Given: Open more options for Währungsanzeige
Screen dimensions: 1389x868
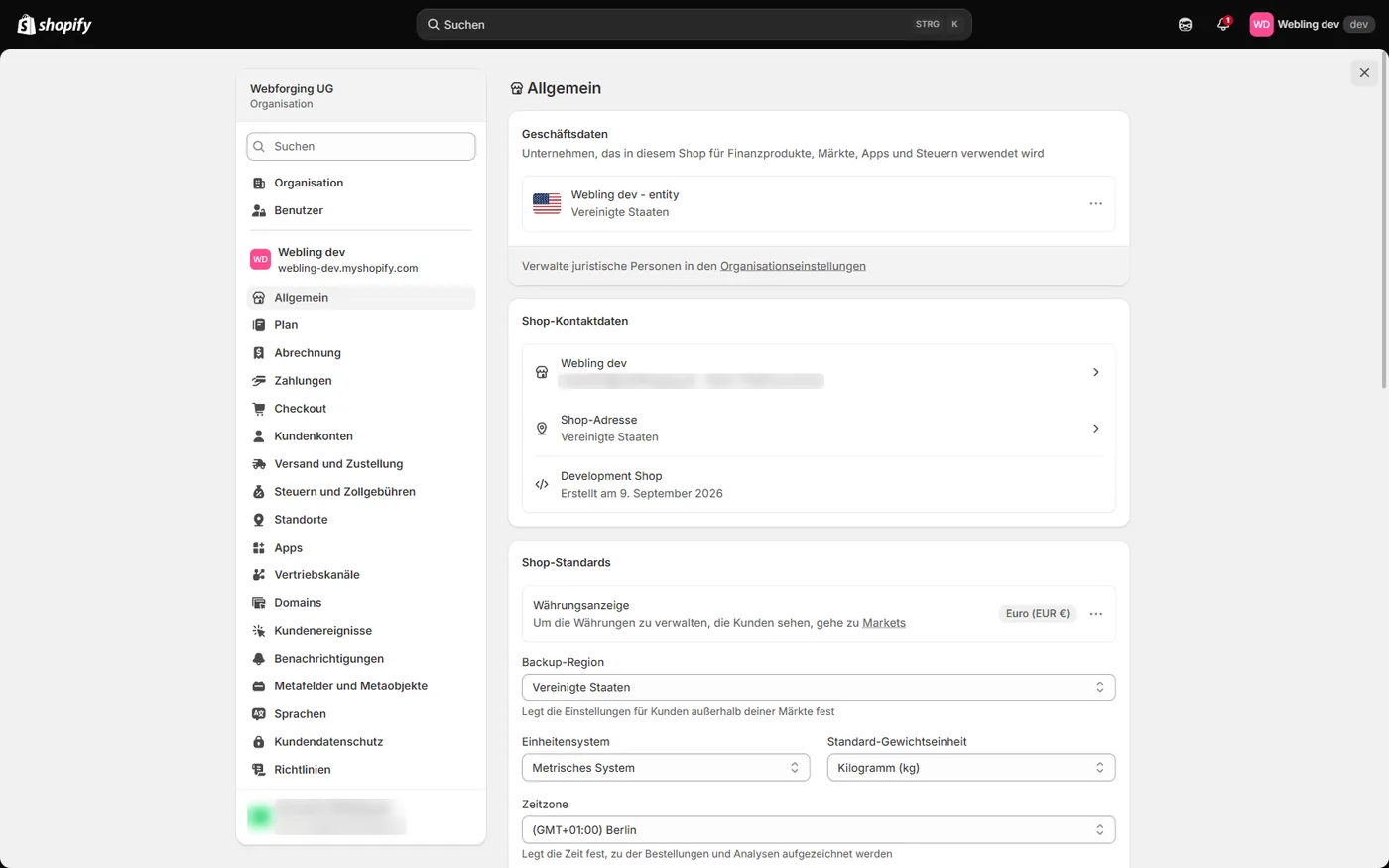Looking at the screenshot, I should tap(1095, 614).
